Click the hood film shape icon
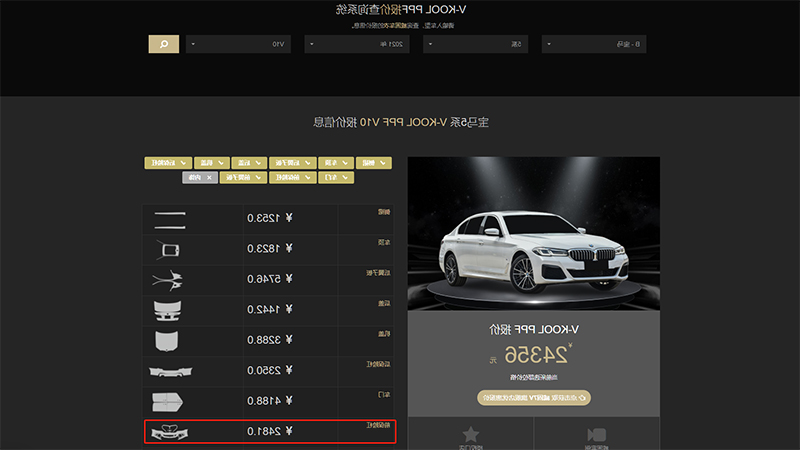 167,341
